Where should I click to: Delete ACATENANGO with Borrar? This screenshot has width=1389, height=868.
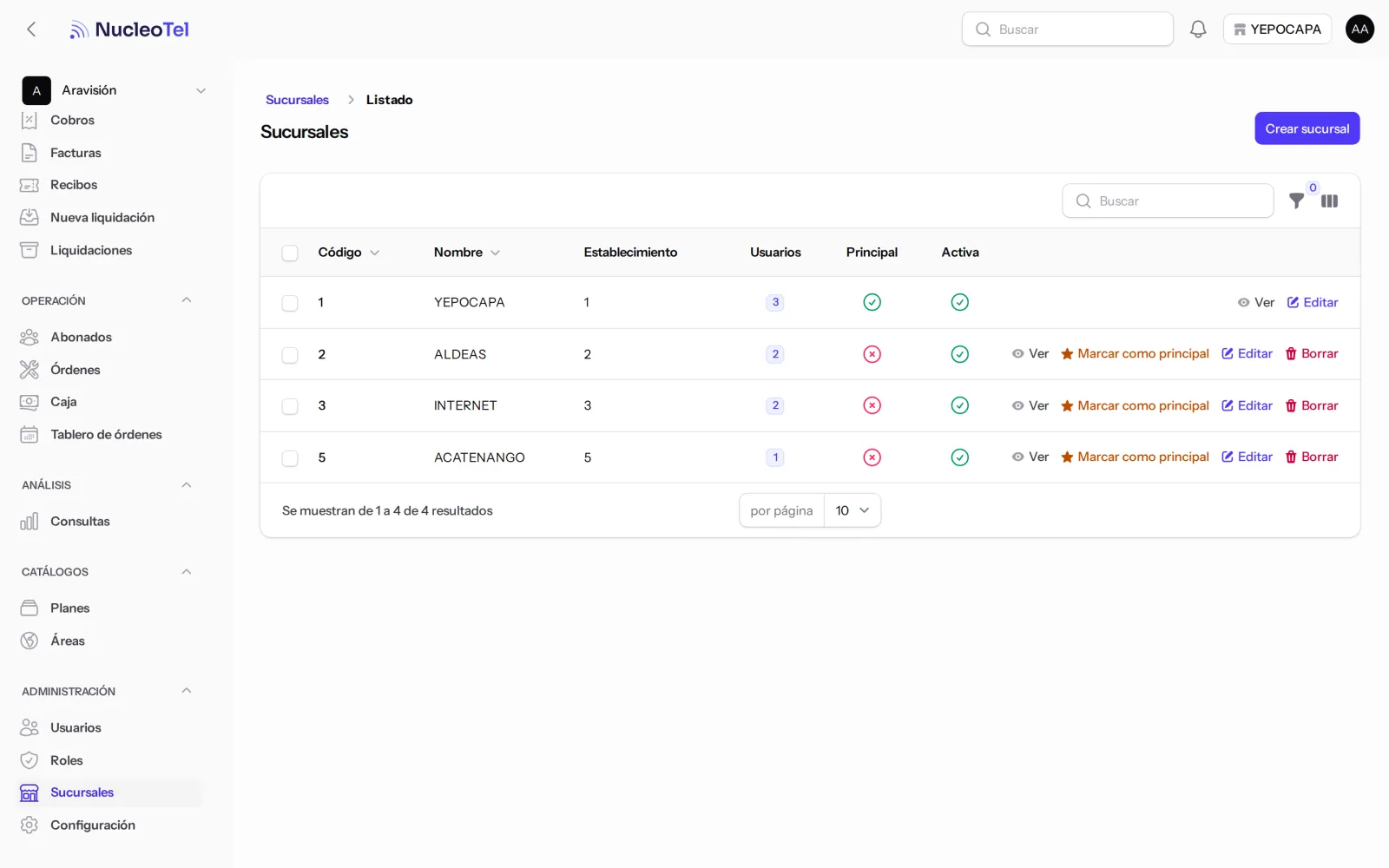point(1312,457)
